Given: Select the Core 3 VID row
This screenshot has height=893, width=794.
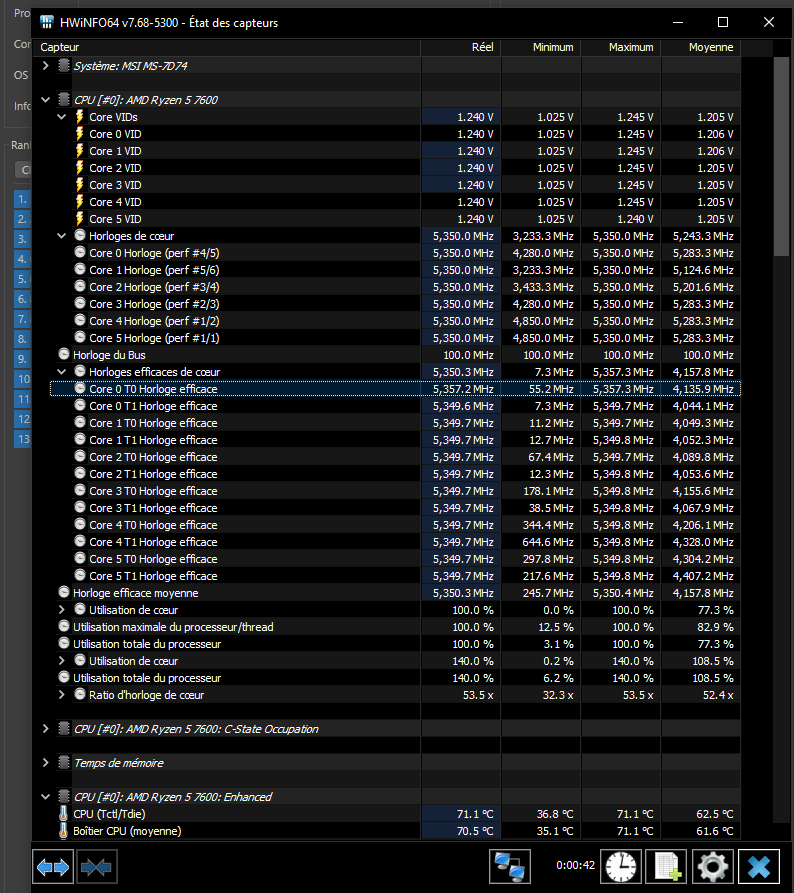Looking at the screenshot, I should coord(396,185).
